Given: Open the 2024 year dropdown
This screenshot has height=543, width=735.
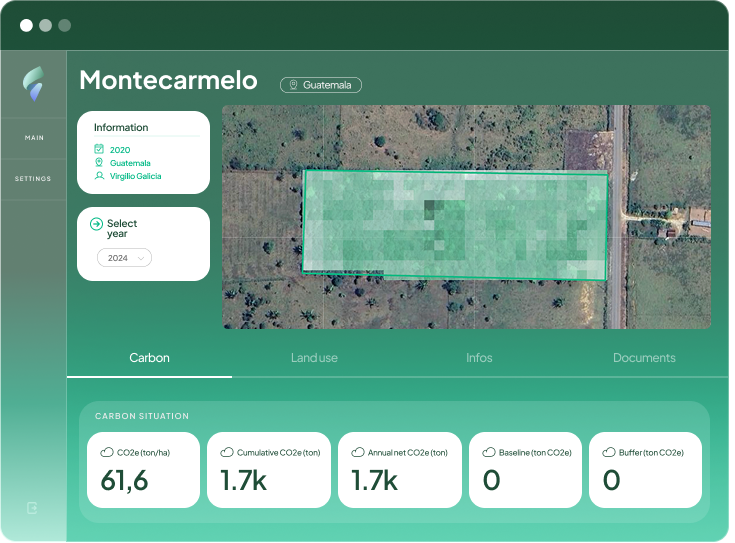Looking at the screenshot, I should click(124, 258).
